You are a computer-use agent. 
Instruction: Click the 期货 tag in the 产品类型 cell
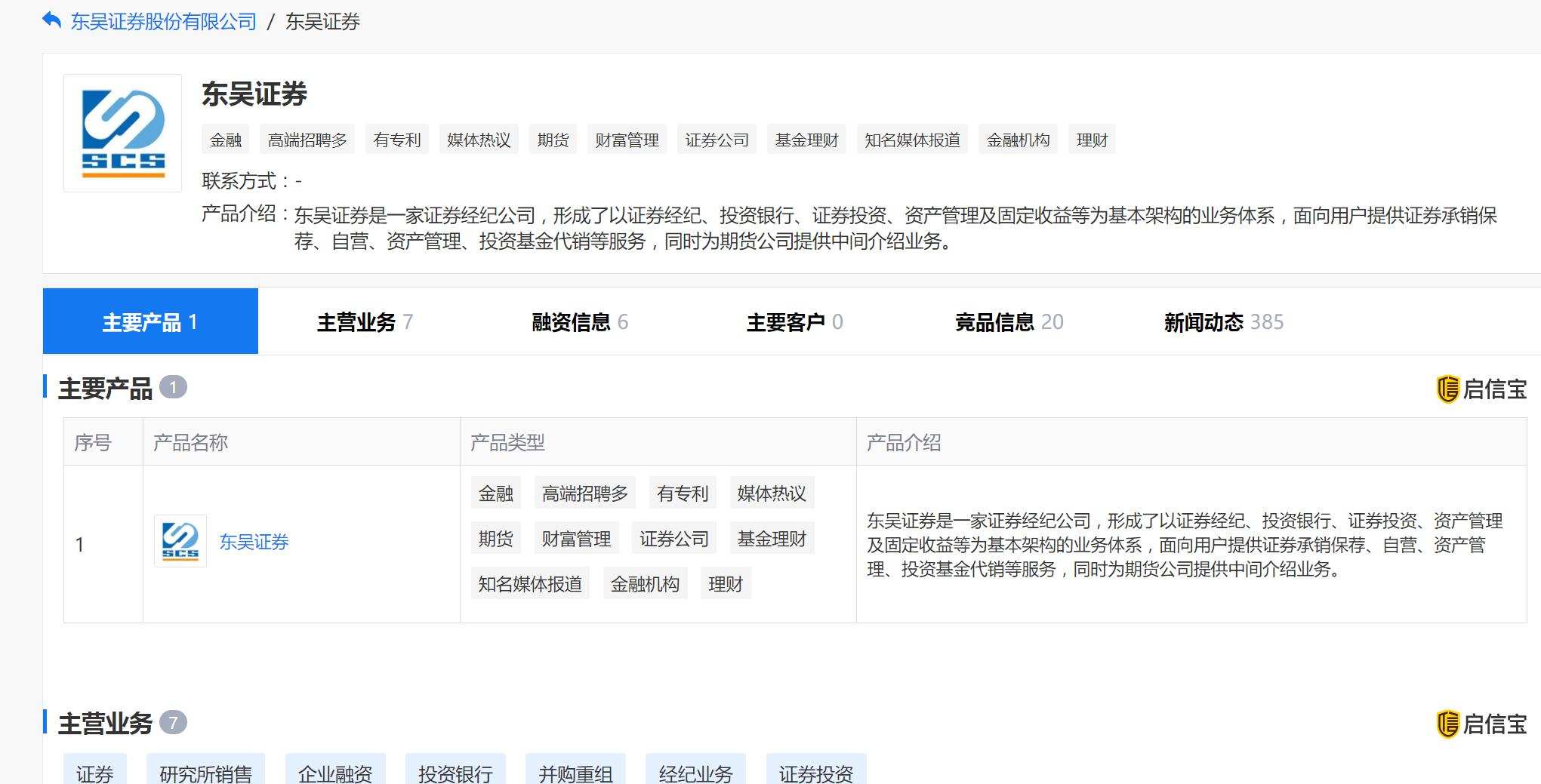pyautogui.click(x=496, y=538)
